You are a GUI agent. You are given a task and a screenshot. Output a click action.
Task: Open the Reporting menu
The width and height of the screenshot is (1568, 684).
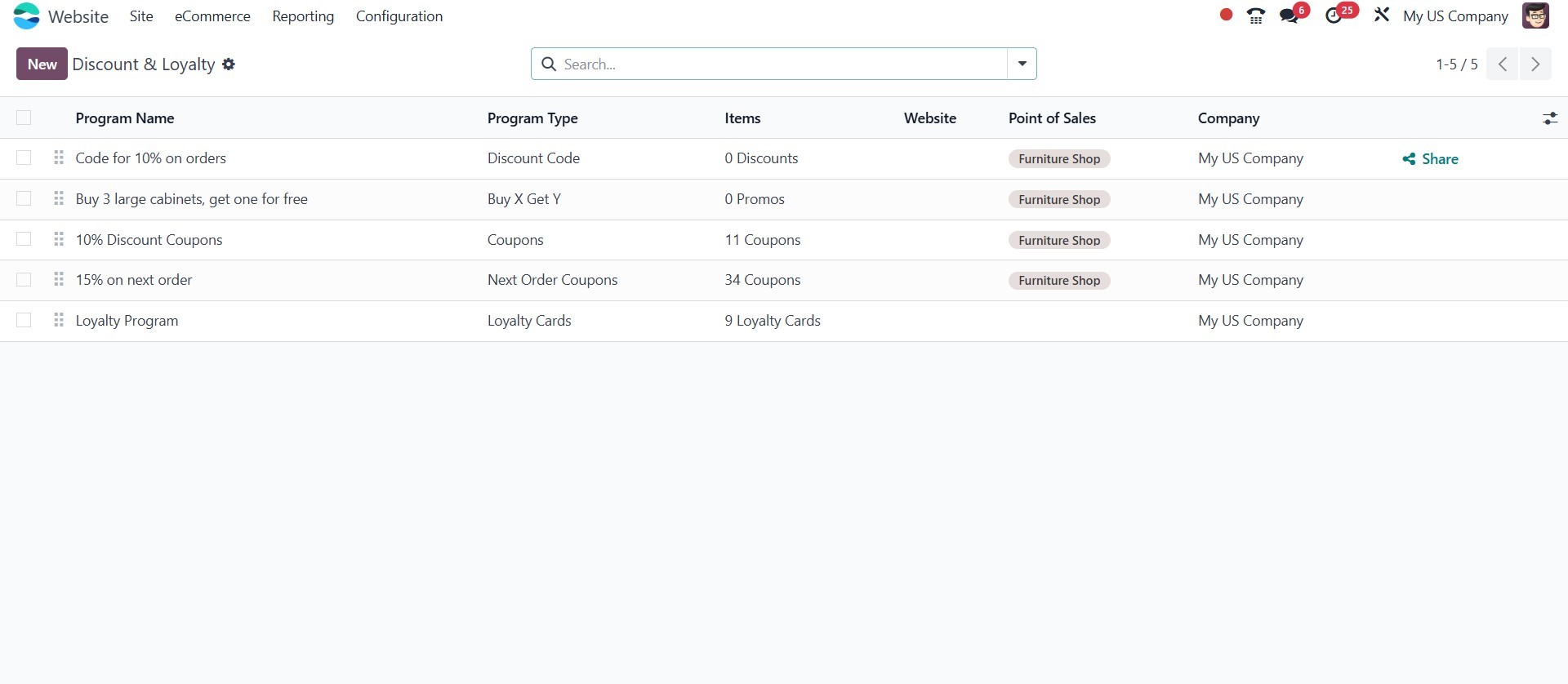pyautogui.click(x=303, y=16)
